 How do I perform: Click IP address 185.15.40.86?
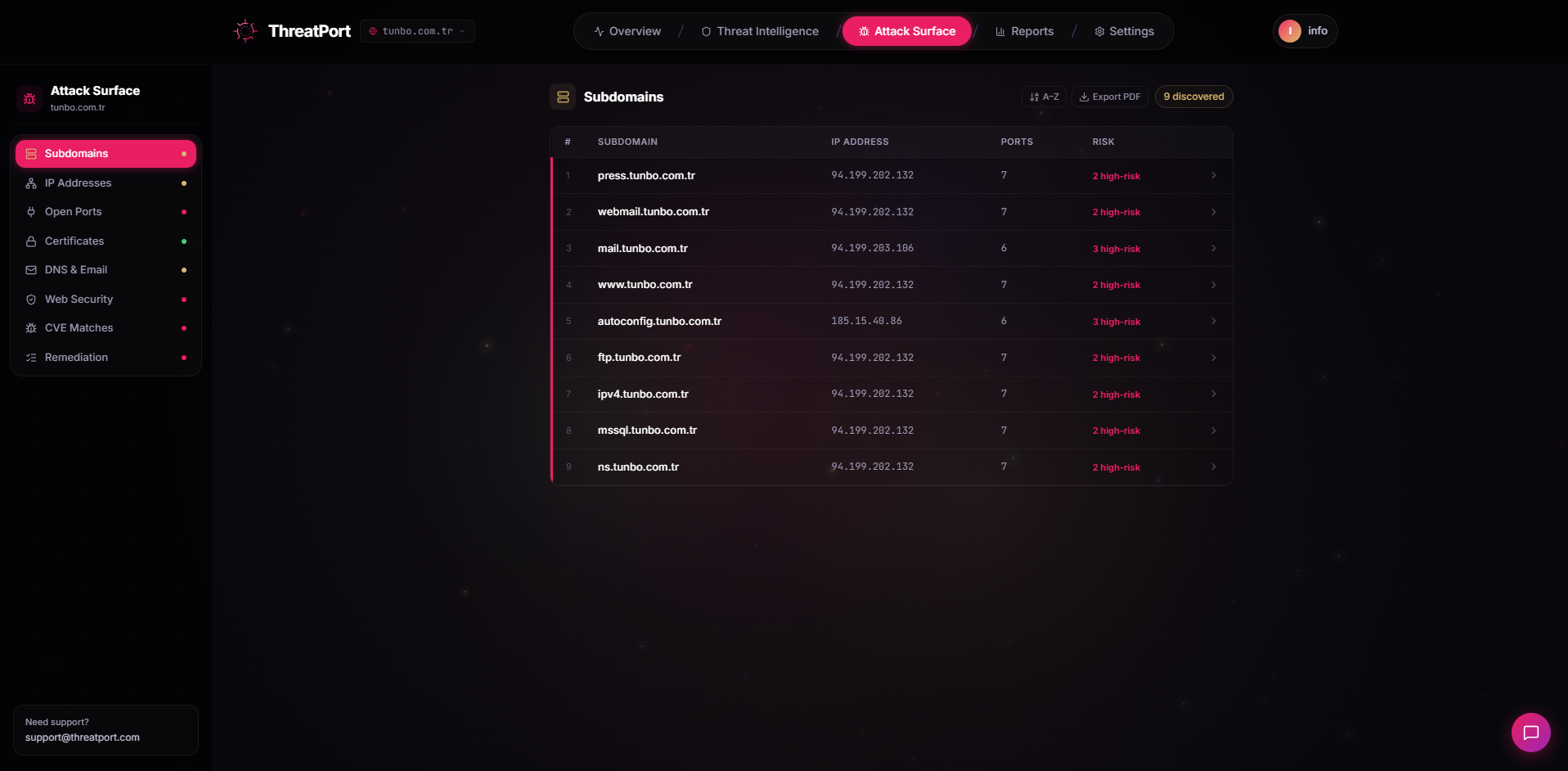point(866,322)
